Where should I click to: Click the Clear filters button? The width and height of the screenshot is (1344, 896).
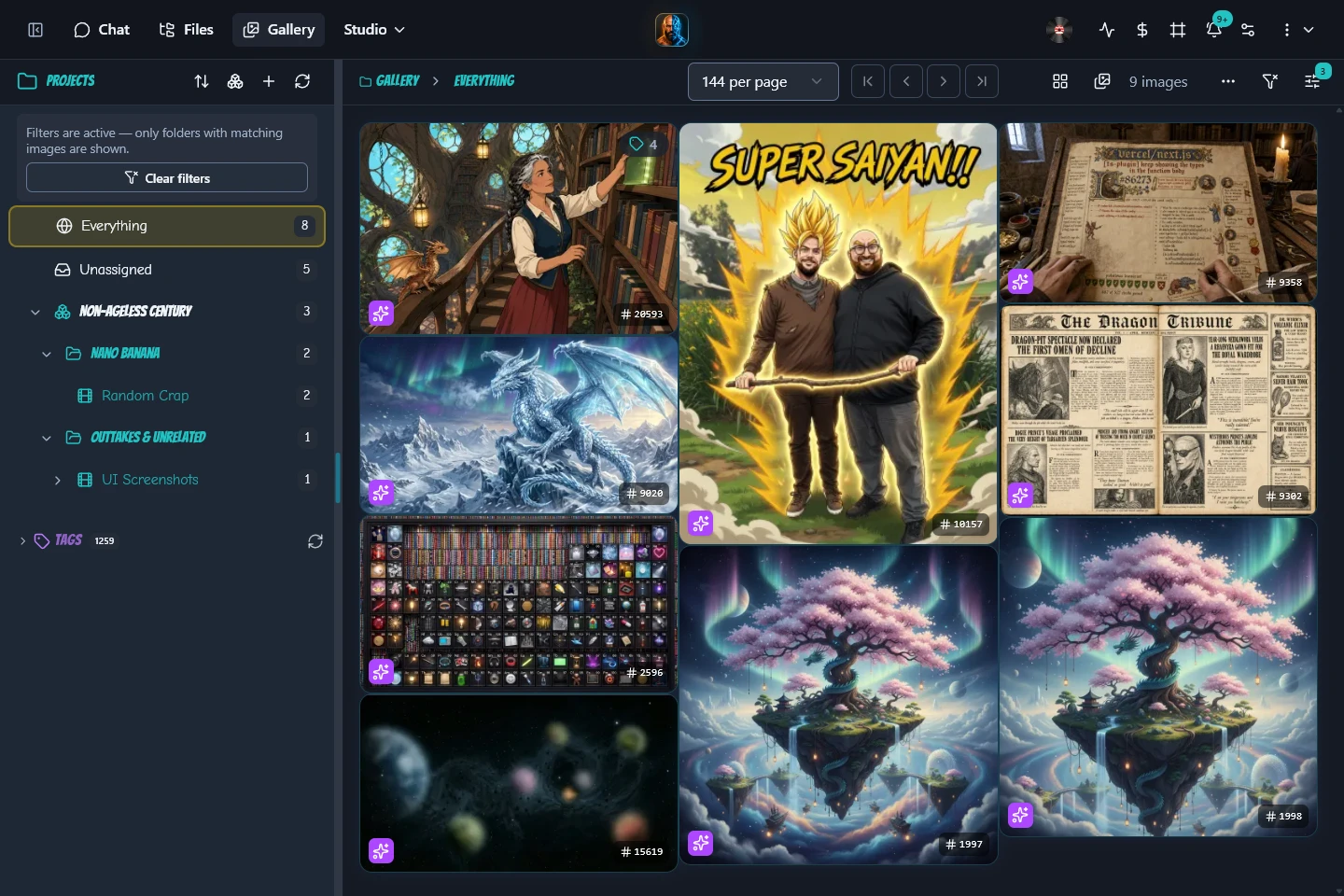[x=167, y=177]
